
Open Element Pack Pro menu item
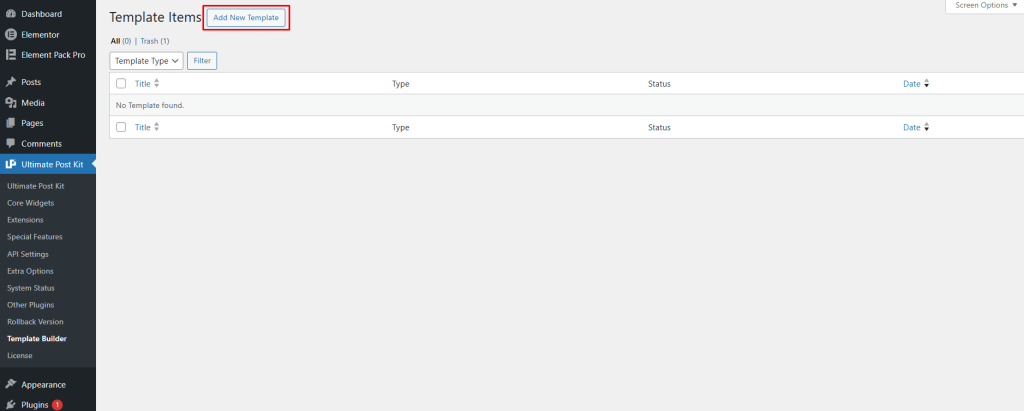(54, 55)
